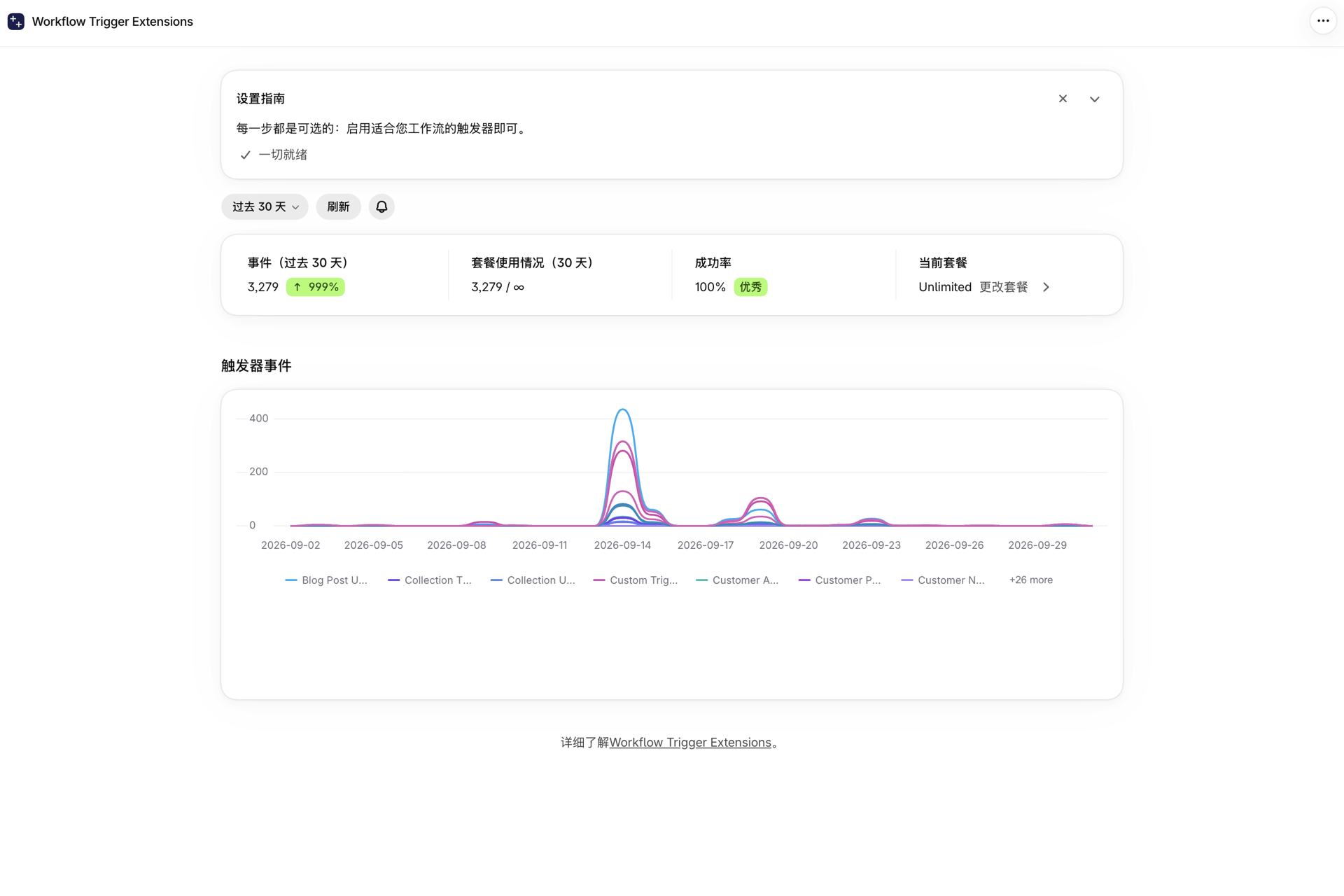Image resolution: width=1344 pixels, height=896 pixels.
Task: Click the 100% success rate value
Action: [710, 287]
